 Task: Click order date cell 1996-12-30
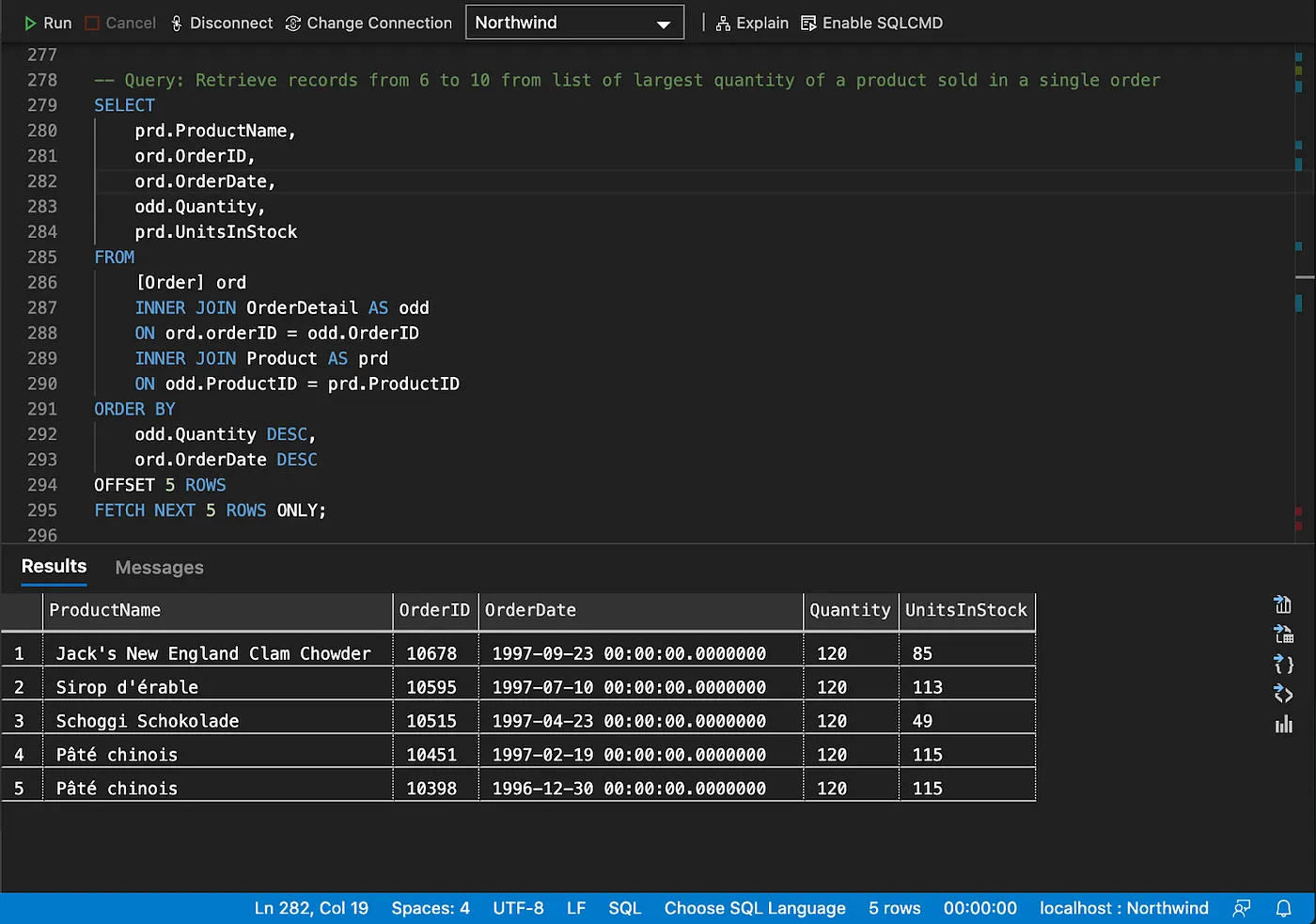(641, 789)
